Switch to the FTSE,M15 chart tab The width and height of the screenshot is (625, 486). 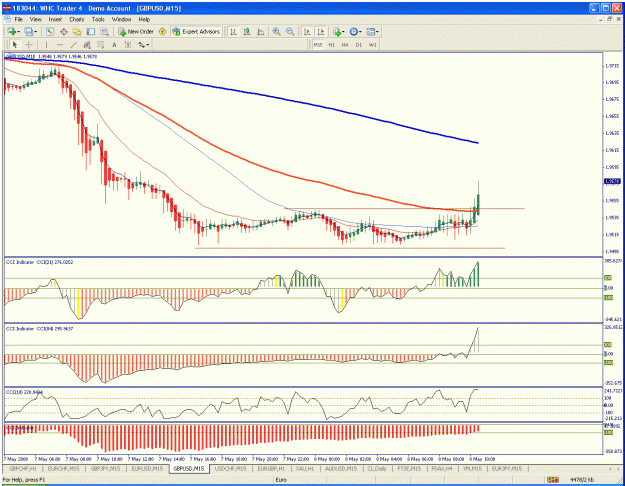pos(409,469)
